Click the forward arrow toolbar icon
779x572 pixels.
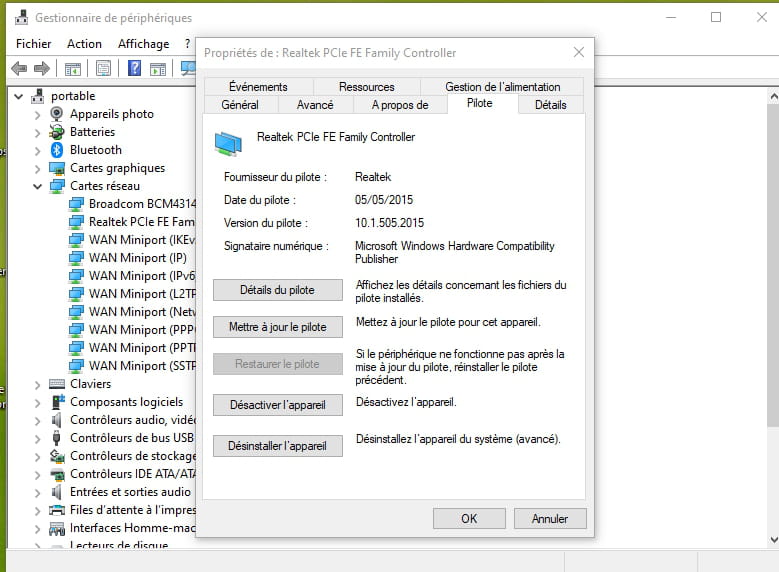tap(42, 68)
